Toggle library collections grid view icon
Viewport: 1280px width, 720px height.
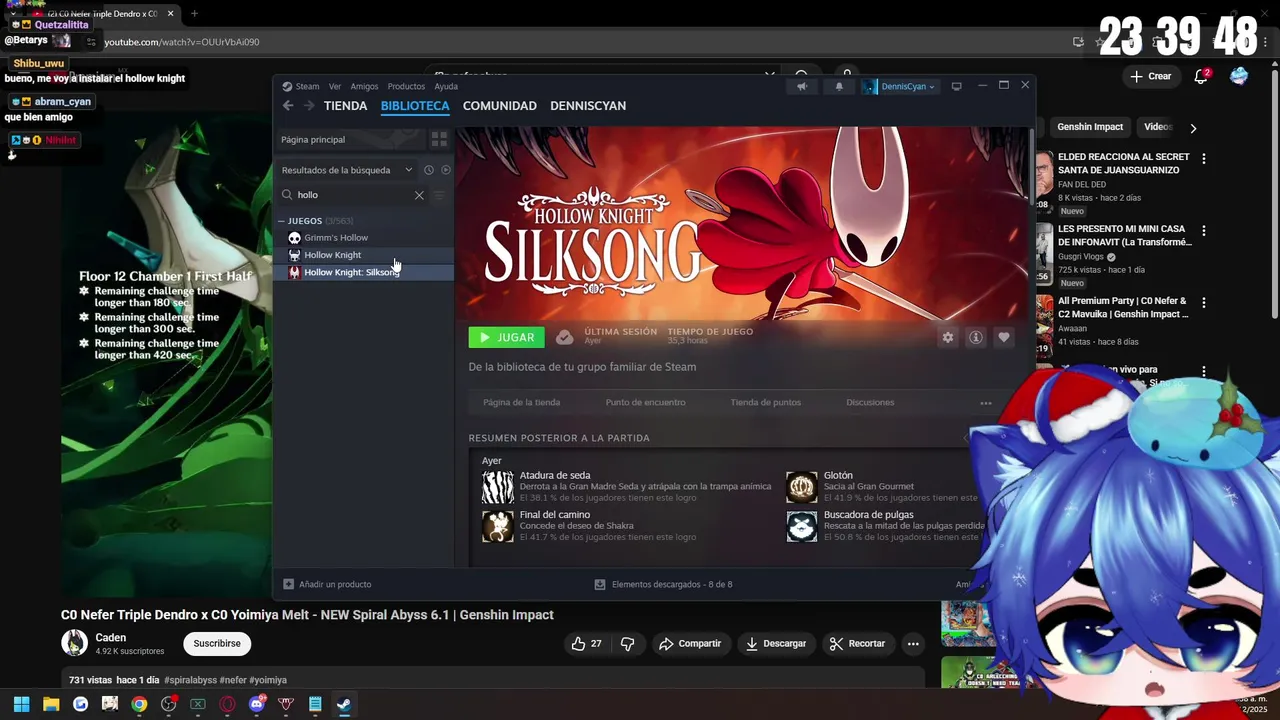coord(439,139)
